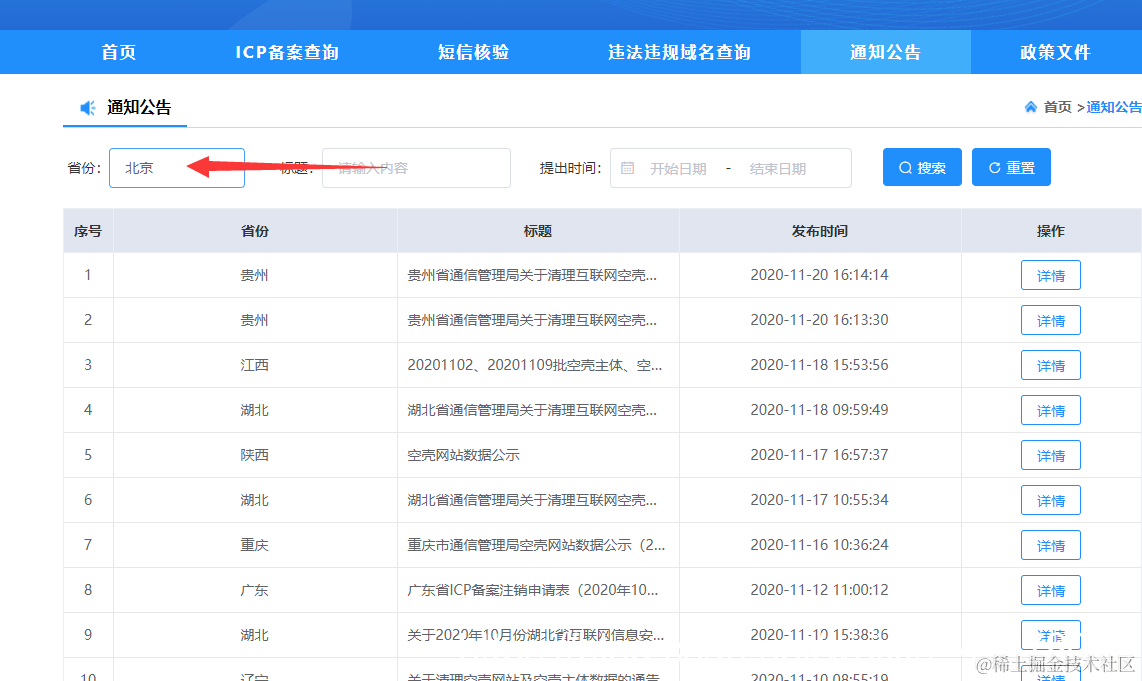Screen dimensions: 1142x681
Task: Open 详情 for the 陕西 空壳网站数据公示 row
Action: coord(1051,455)
